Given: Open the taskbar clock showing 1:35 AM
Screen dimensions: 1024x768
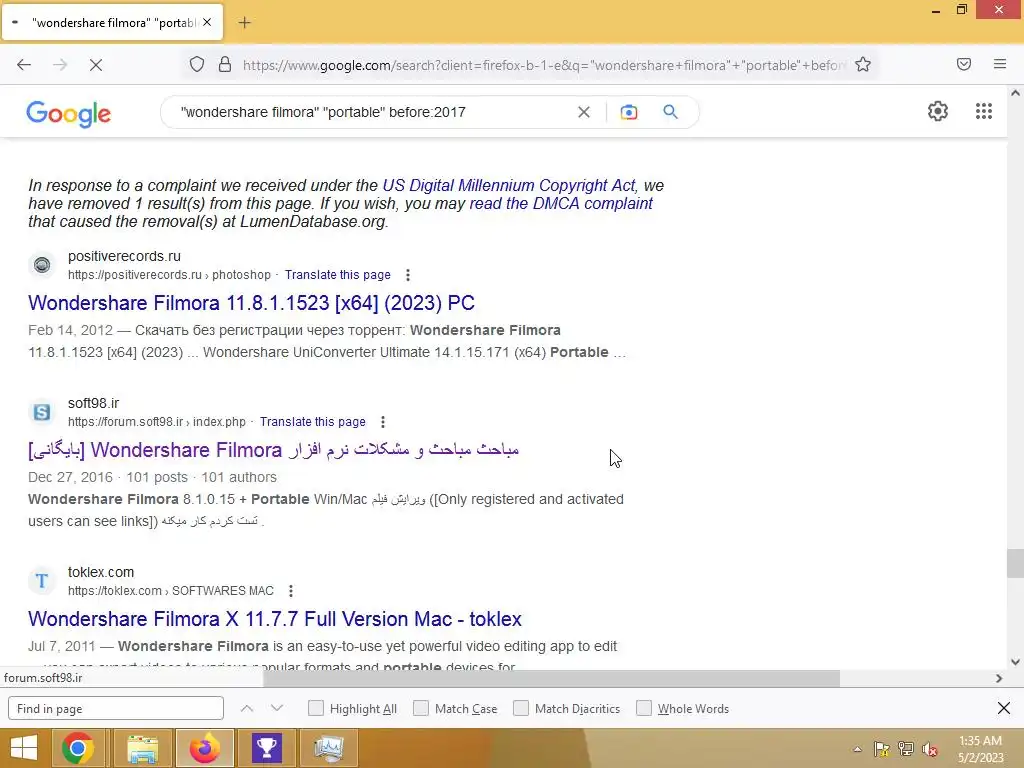Looking at the screenshot, I should (980, 749).
